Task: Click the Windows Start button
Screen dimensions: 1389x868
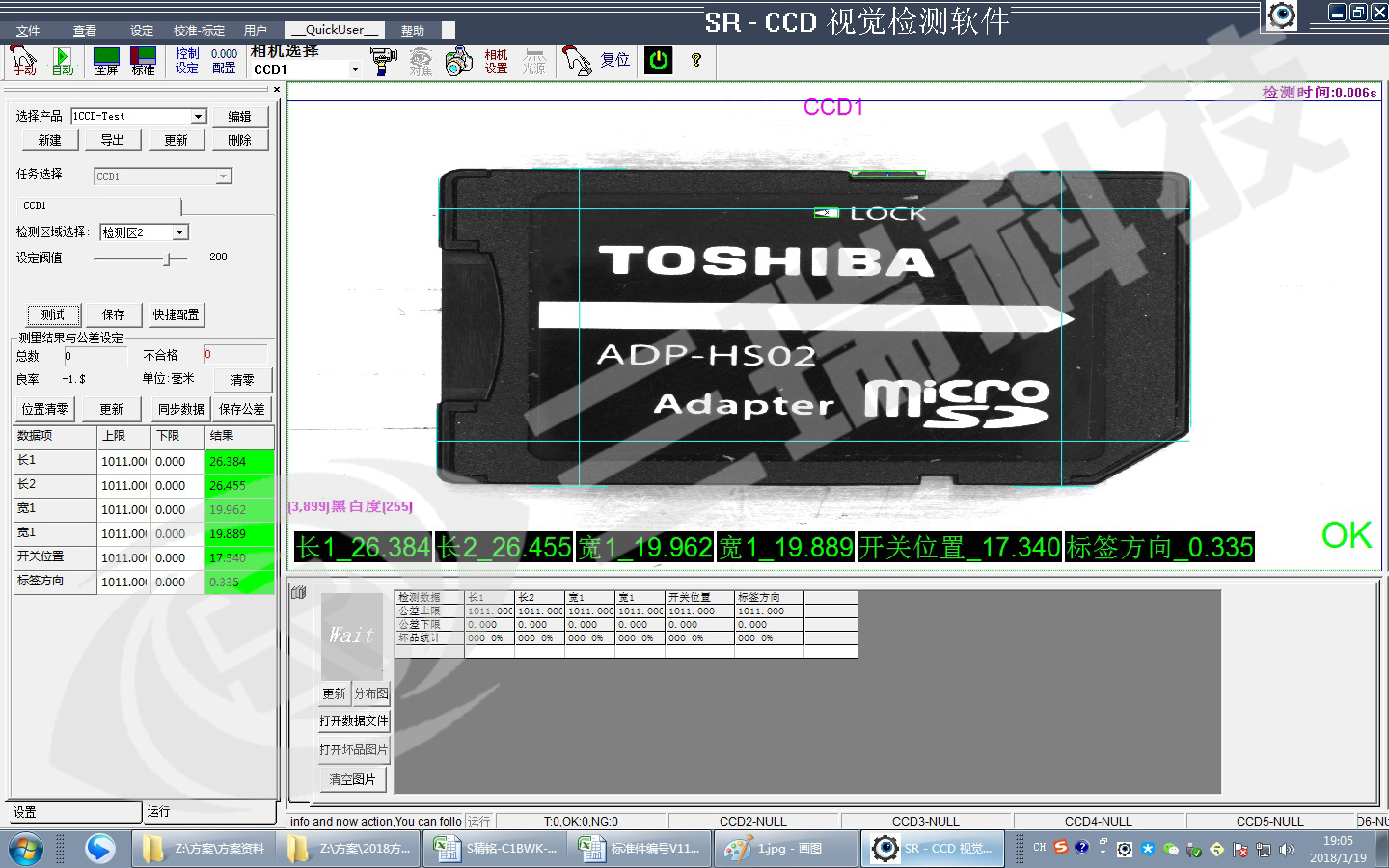Action: coord(26,849)
